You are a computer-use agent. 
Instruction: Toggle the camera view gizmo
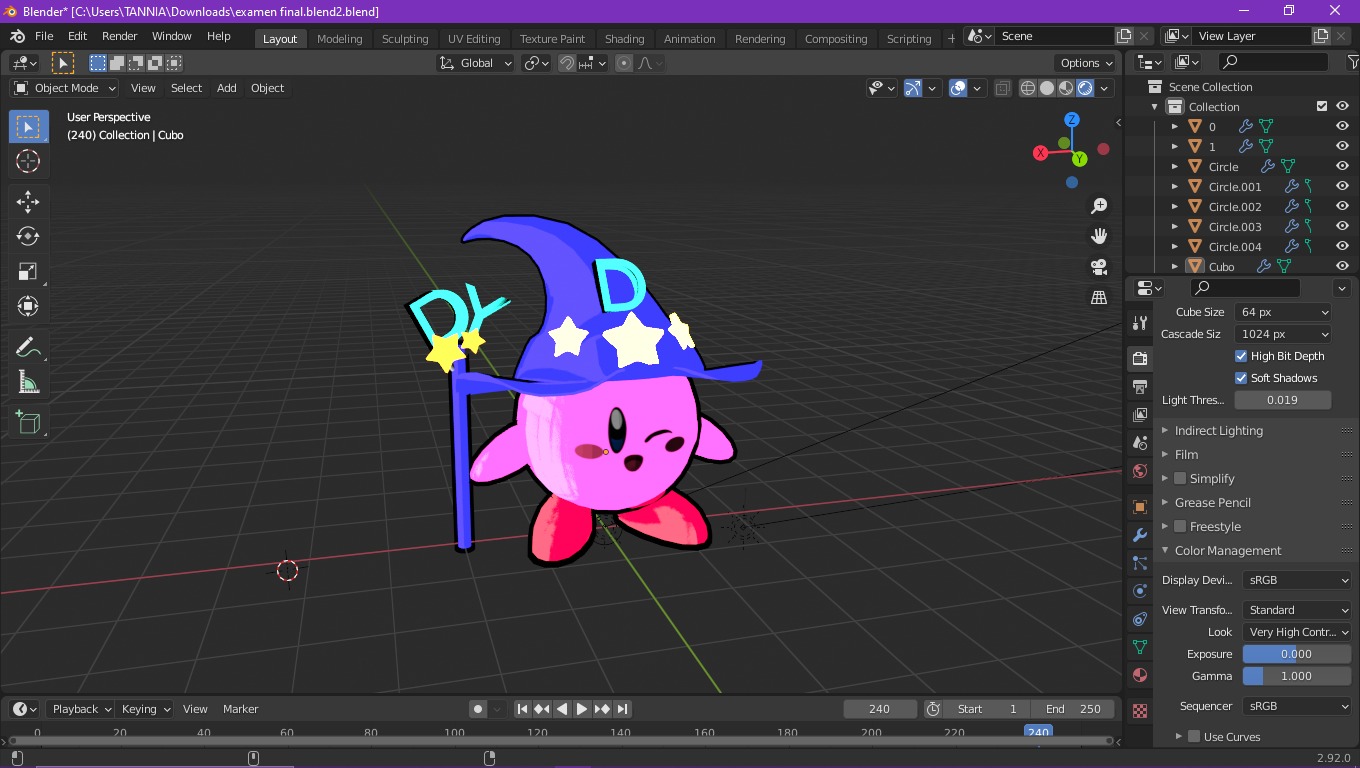[1099, 267]
